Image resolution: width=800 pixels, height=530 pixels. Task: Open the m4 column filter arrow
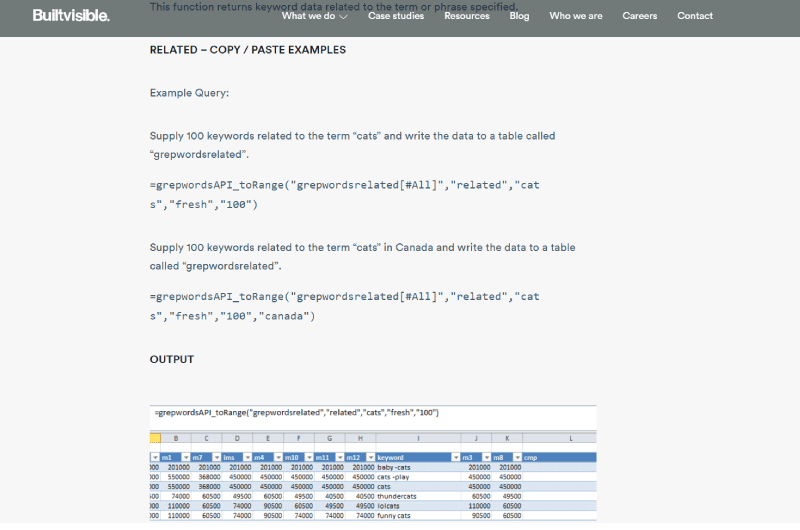[279, 458]
